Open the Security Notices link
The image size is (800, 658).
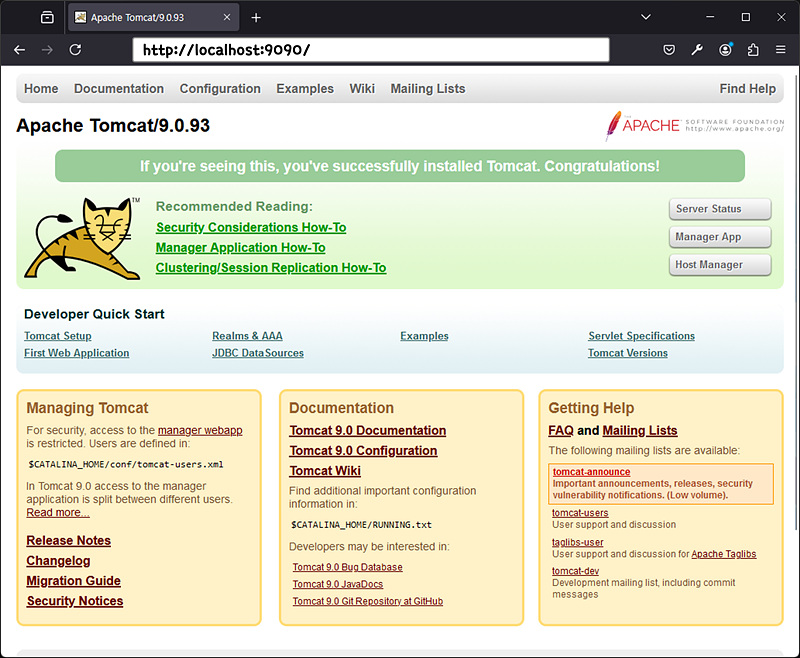tap(75, 601)
